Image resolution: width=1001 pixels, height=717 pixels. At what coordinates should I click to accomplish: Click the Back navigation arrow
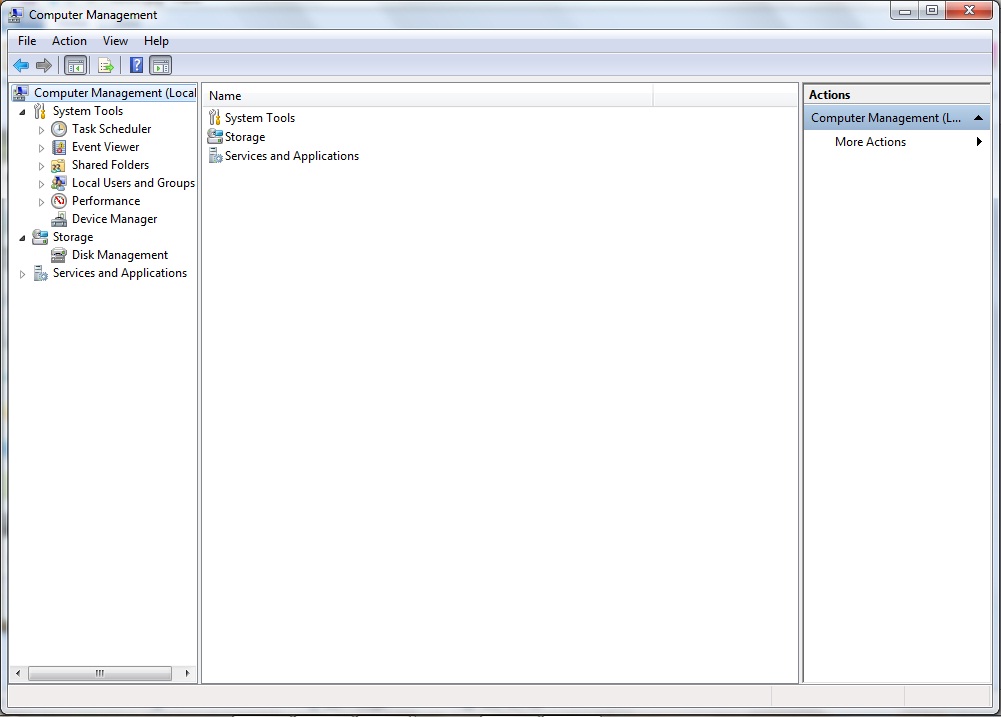(x=21, y=64)
